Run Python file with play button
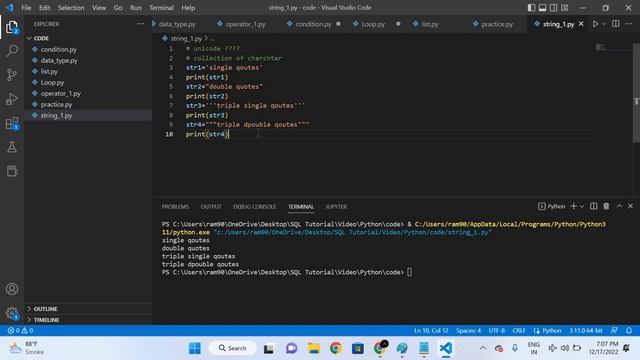This screenshot has width=640, height=360. point(596,24)
